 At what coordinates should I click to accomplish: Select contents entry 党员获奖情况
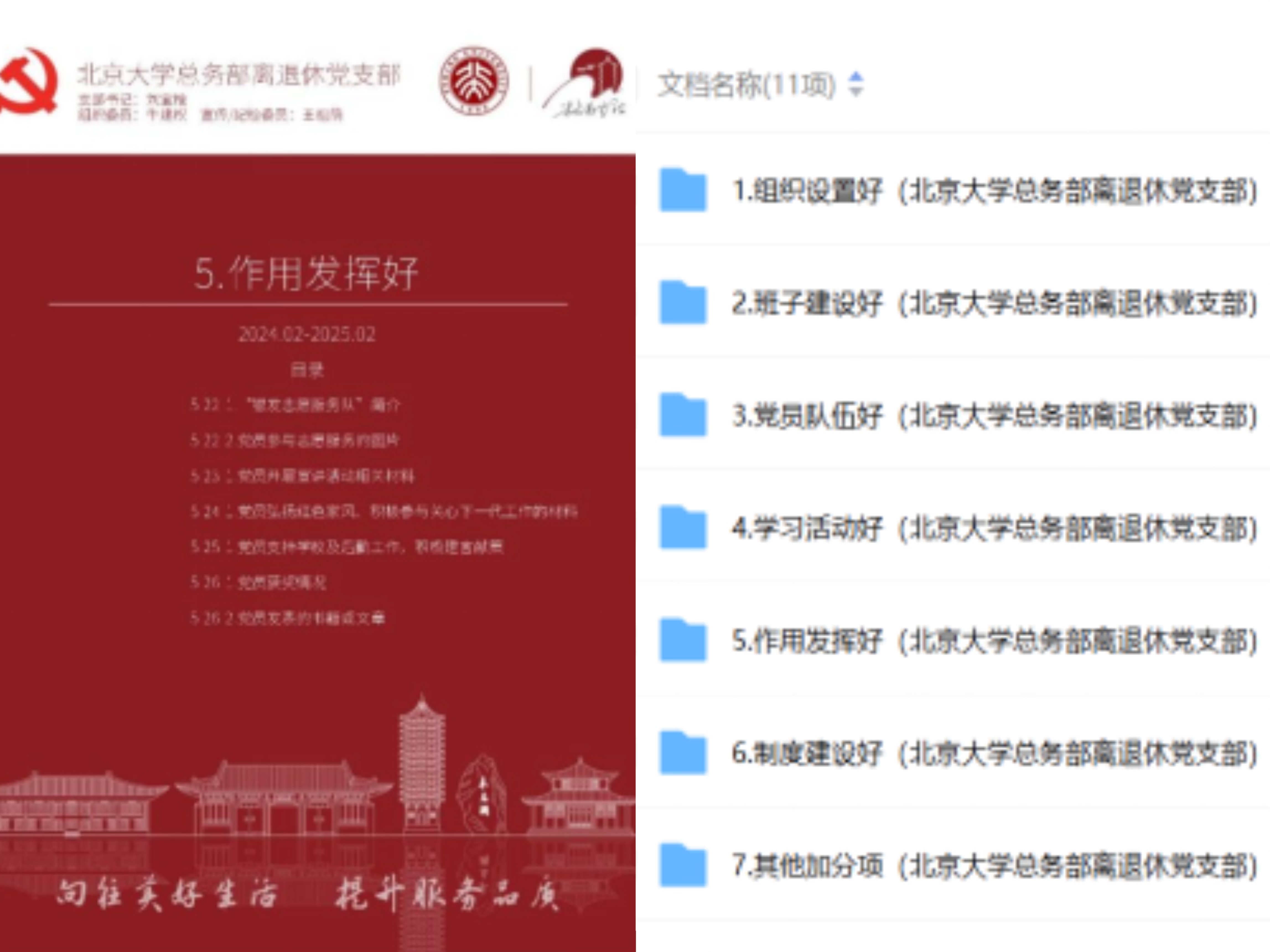(x=258, y=582)
